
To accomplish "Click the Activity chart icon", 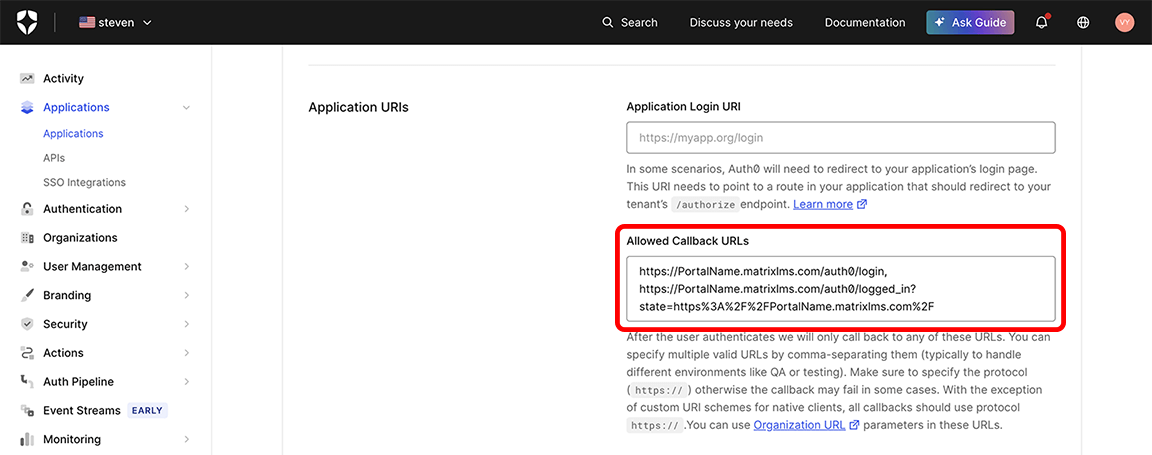I will [x=27, y=79].
